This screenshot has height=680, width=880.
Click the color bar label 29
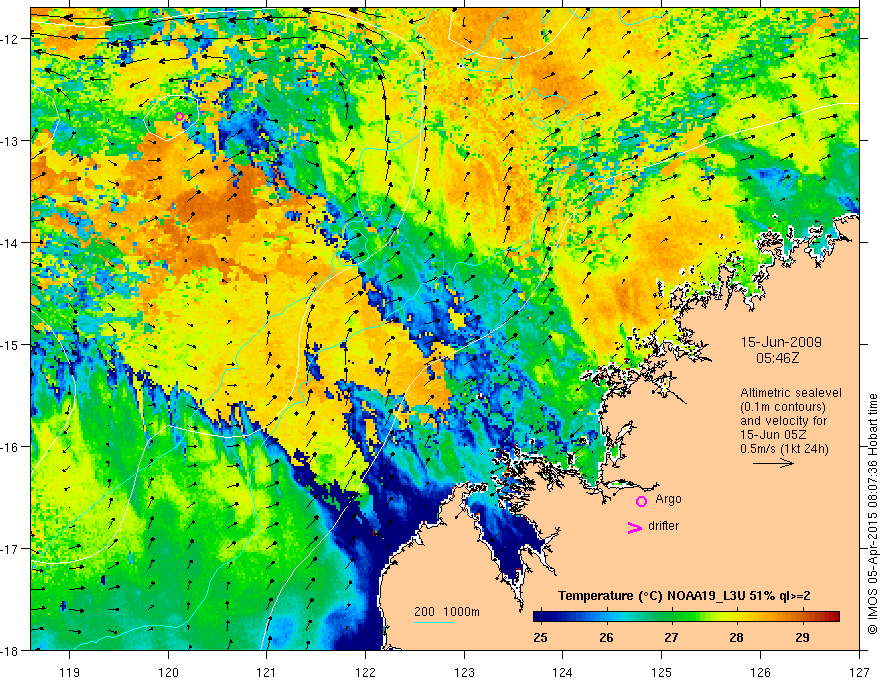[802, 637]
